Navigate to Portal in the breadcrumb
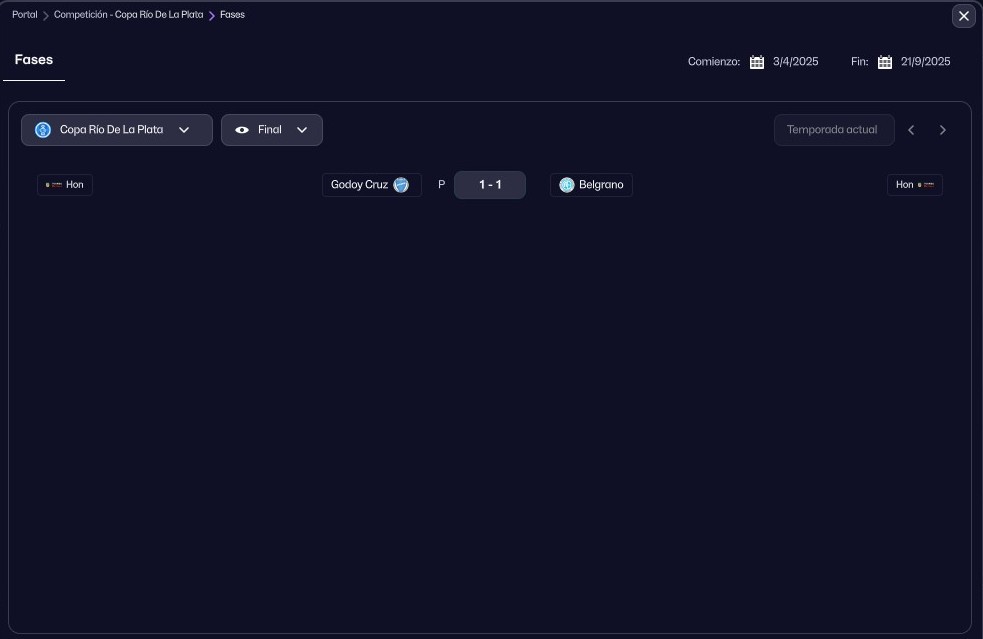Image resolution: width=983 pixels, height=639 pixels. 25,15
